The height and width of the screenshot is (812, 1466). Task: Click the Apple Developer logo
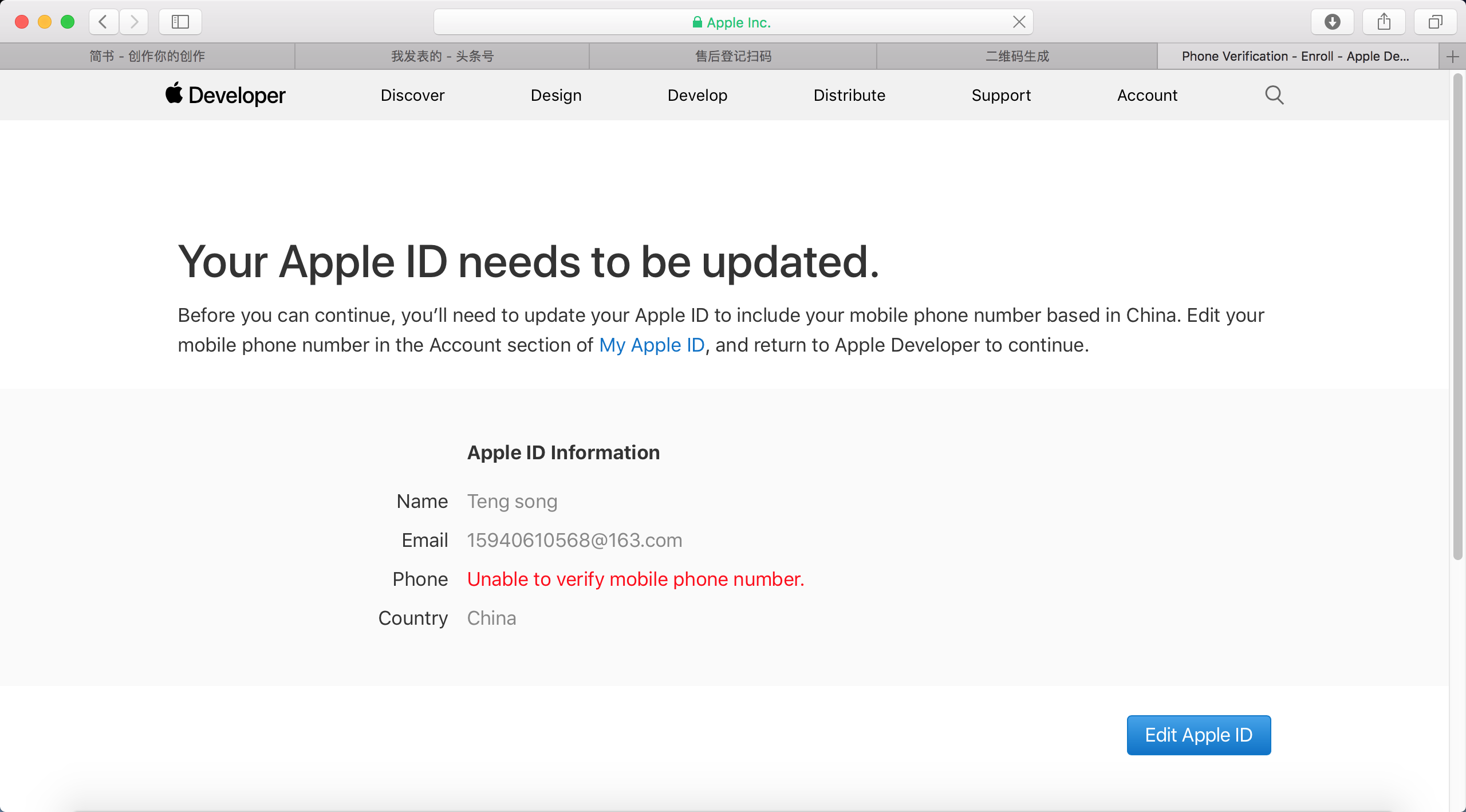click(x=226, y=95)
